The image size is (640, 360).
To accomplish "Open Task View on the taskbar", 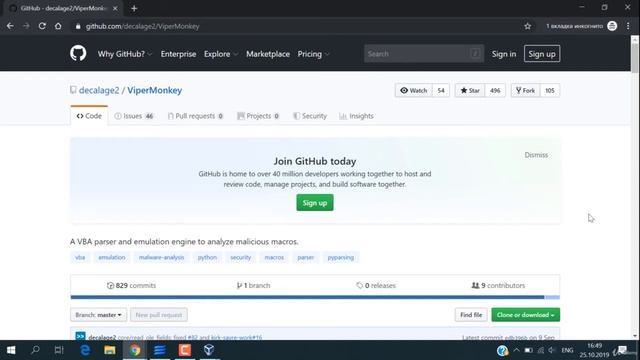I will point(59,350).
